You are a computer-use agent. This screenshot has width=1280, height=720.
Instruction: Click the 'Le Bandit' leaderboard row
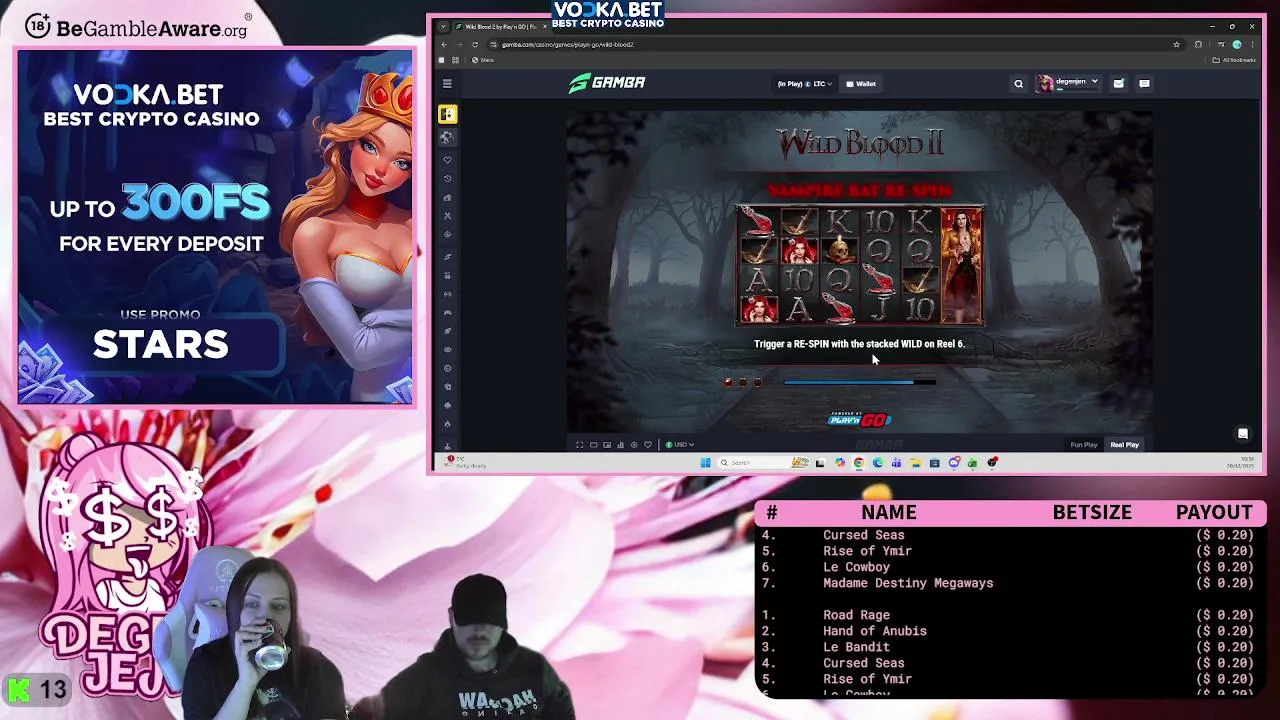coord(1010,647)
